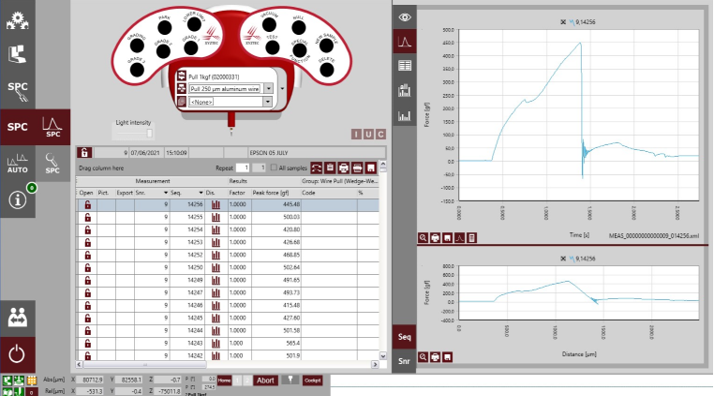Click the clipboard icon in table toolbar
The image size is (714, 396).
click(330, 168)
